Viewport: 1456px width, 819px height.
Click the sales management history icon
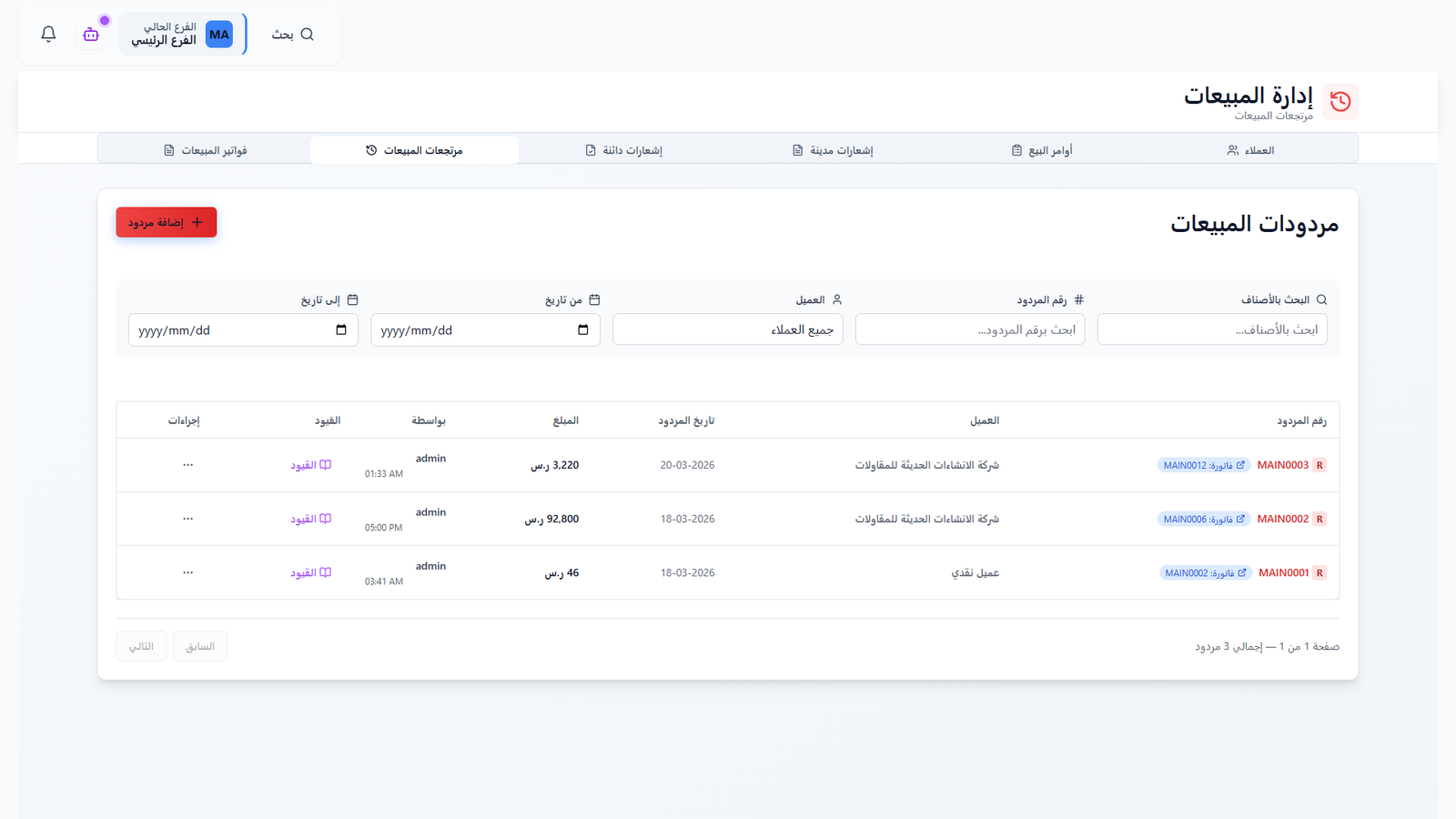pyautogui.click(x=1340, y=101)
